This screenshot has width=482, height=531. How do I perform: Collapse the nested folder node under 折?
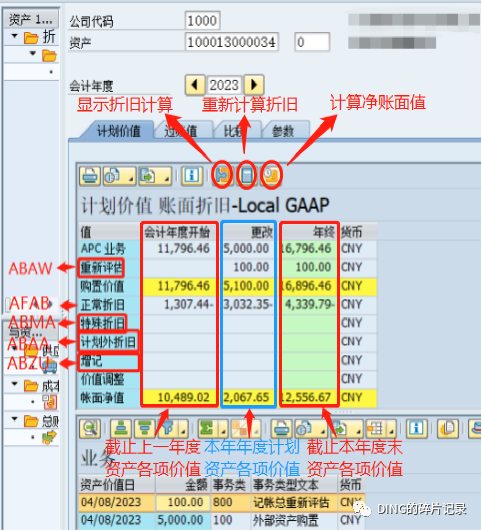33,53
